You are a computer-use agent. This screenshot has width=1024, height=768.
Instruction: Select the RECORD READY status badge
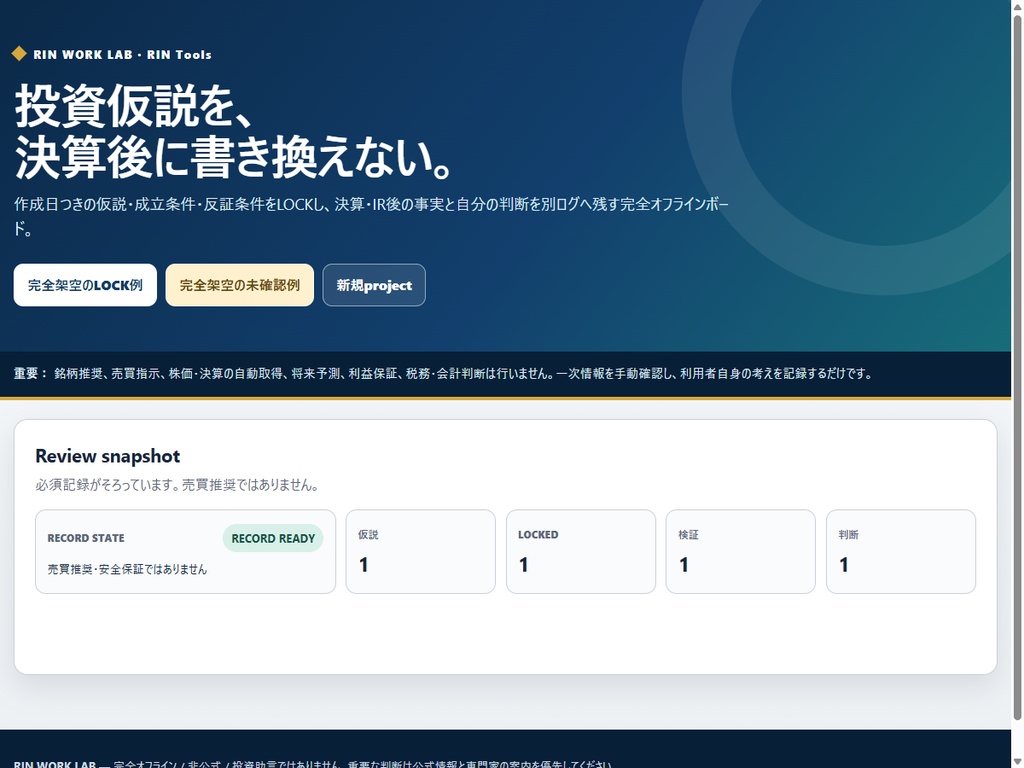tap(273, 538)
